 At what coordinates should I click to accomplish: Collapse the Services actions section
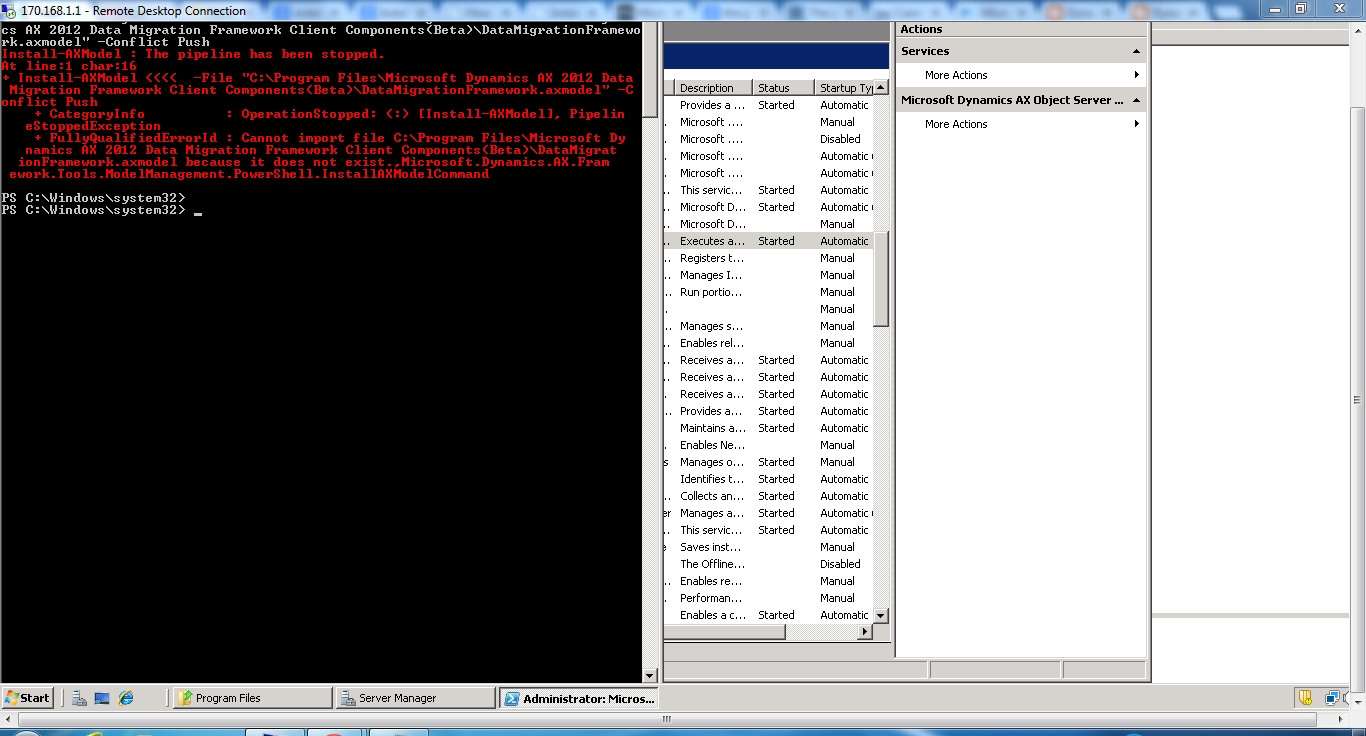click(x=1136, y=51)
